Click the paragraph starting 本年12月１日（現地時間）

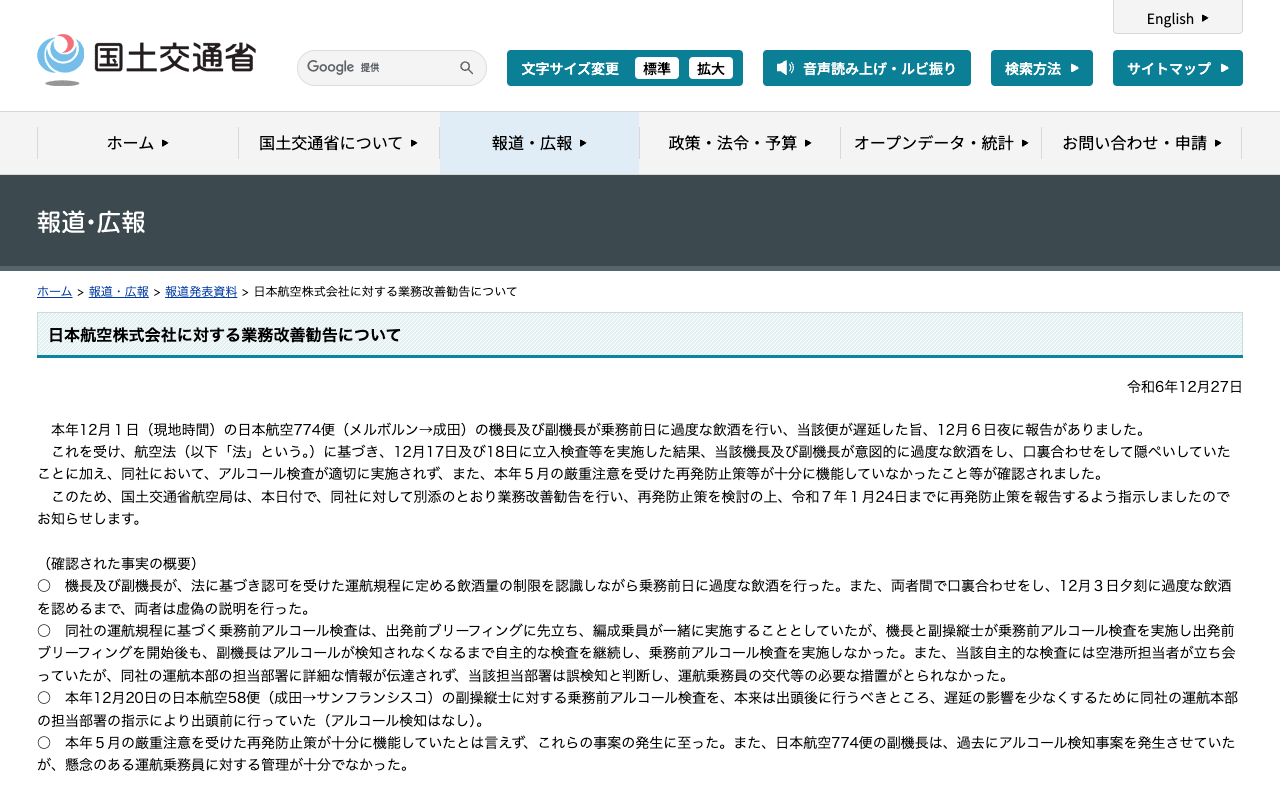point(598,430)
